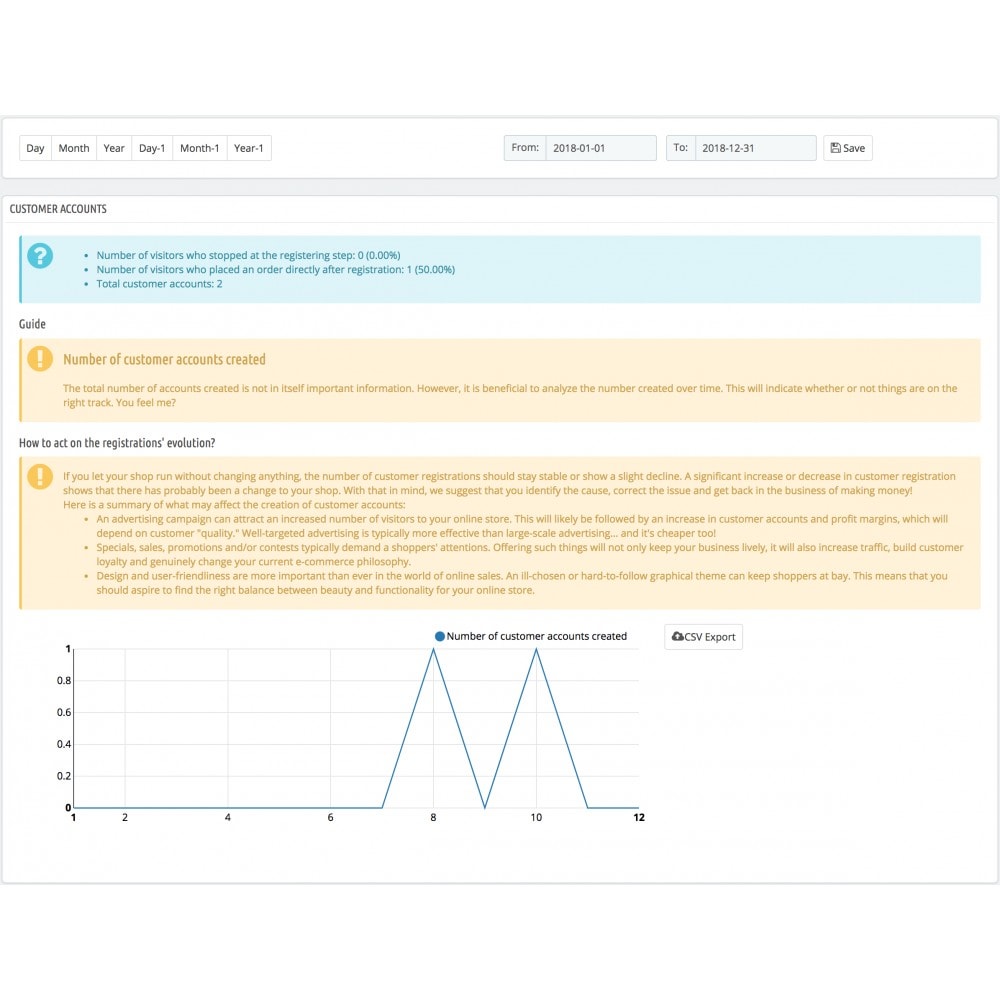This screenshot has width=1000, height=1000.
Task: Export the chart data as CSV
Action: coord(703,636)
